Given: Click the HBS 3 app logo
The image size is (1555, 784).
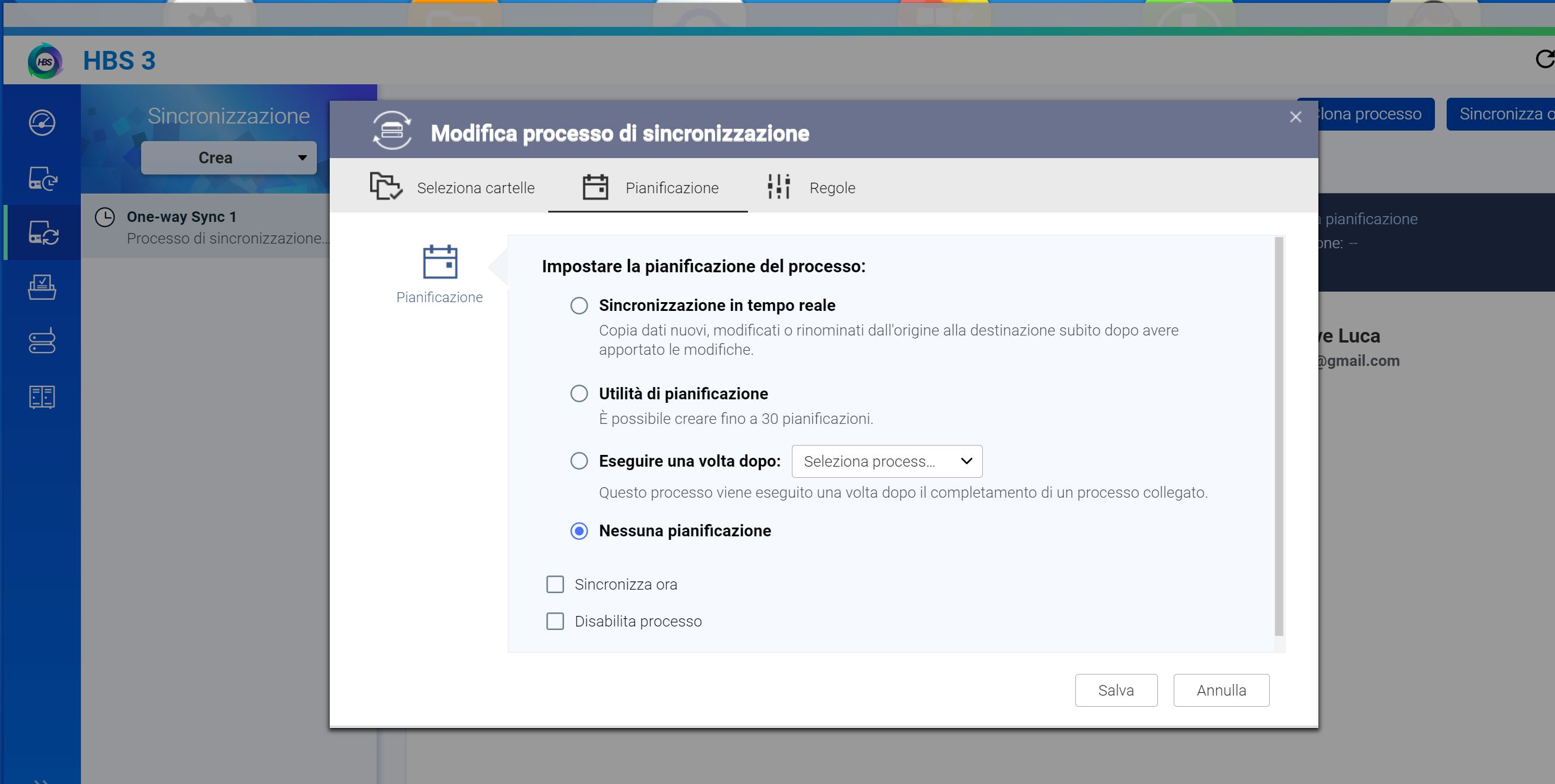Looking at the screenshot, I should pyautogui.click(x=45, y=61).
